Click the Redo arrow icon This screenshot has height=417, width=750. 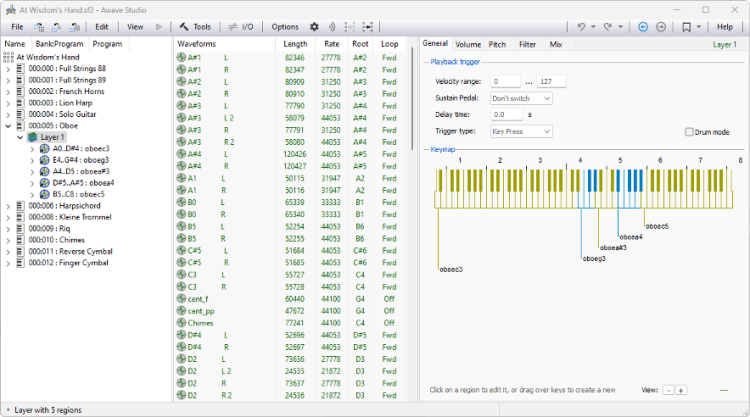tap(608, 26)
